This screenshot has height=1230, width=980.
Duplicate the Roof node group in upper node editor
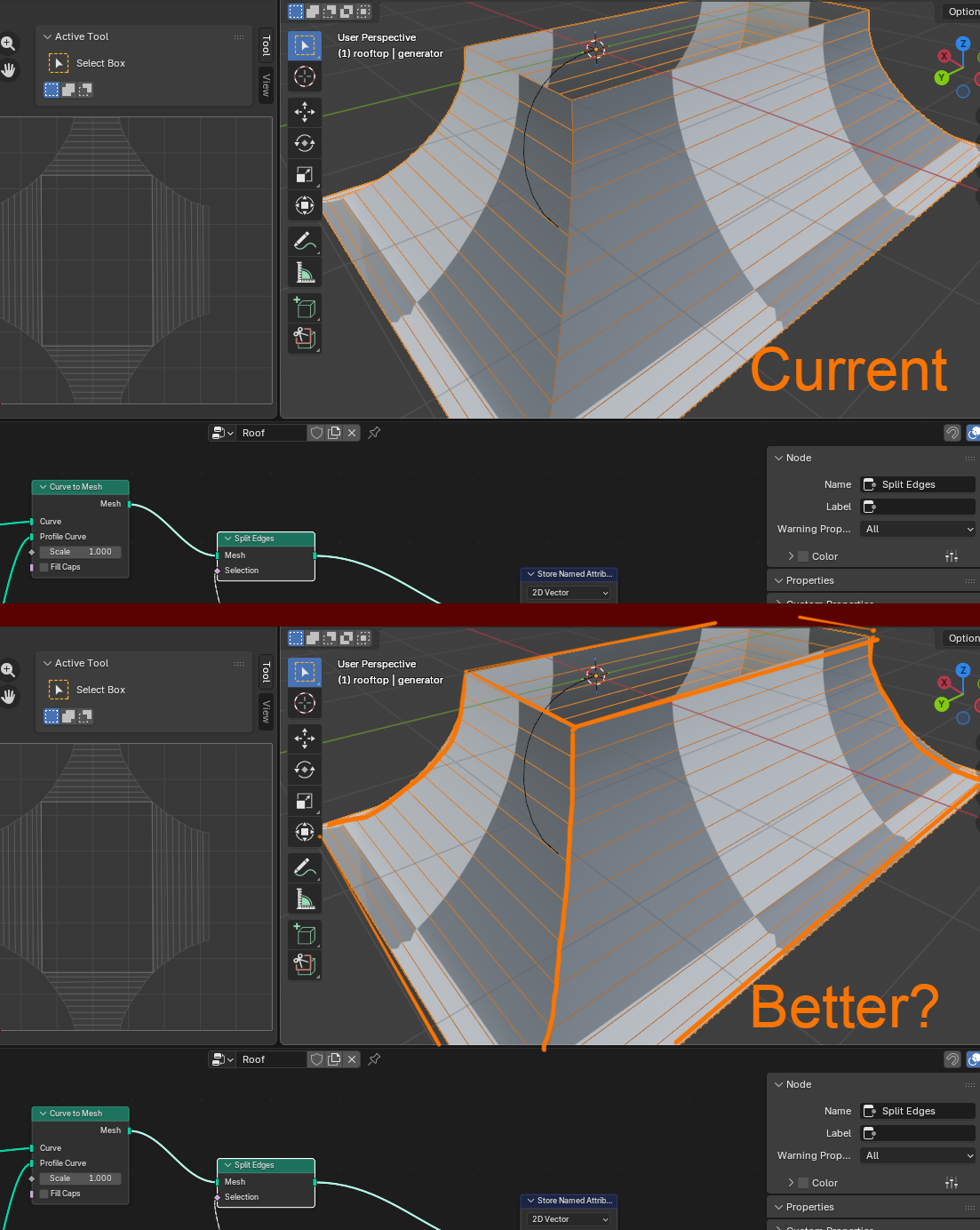tap(334, 433)
